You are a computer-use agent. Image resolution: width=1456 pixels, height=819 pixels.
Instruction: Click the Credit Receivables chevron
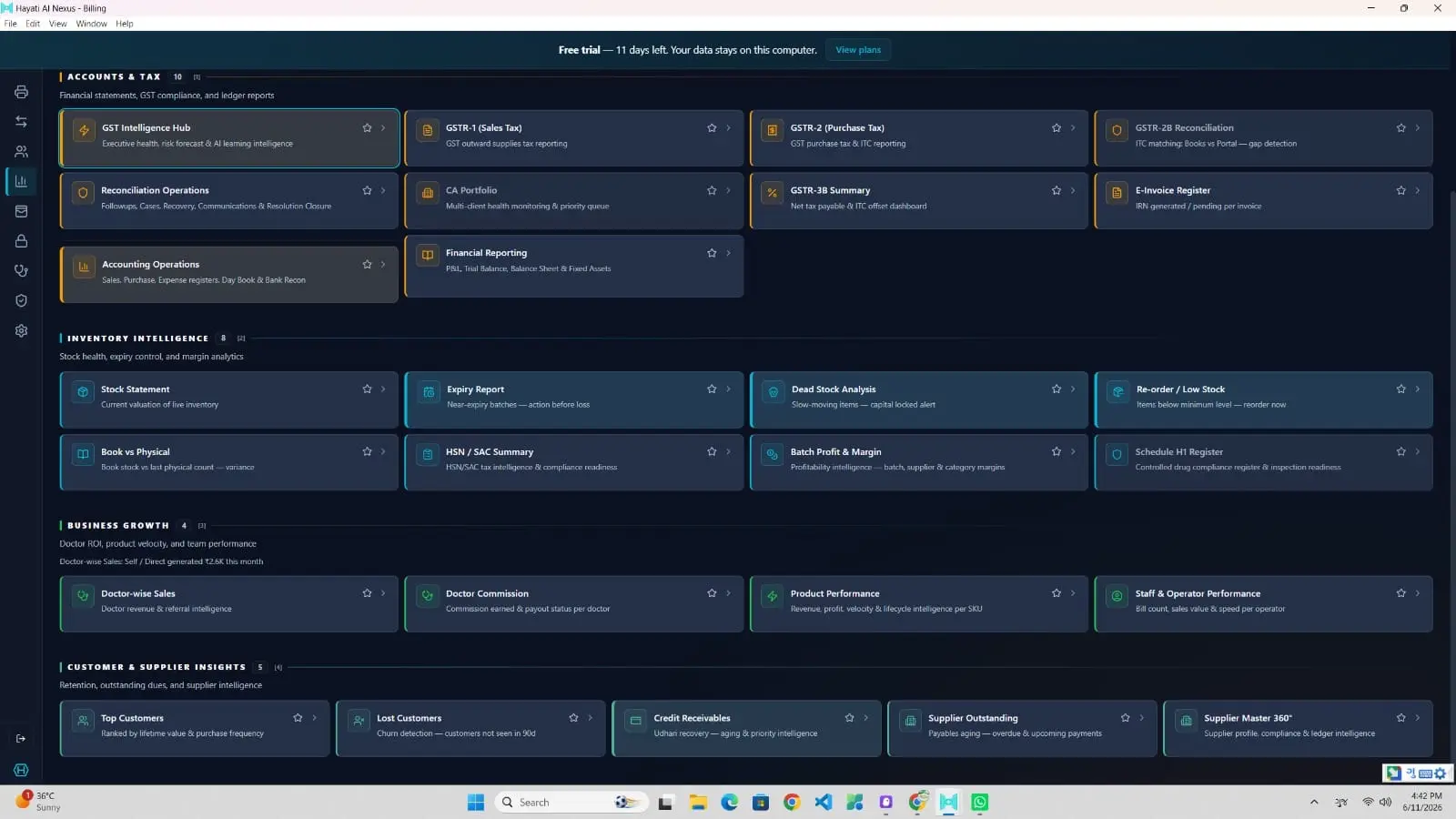tap(865, 718)
